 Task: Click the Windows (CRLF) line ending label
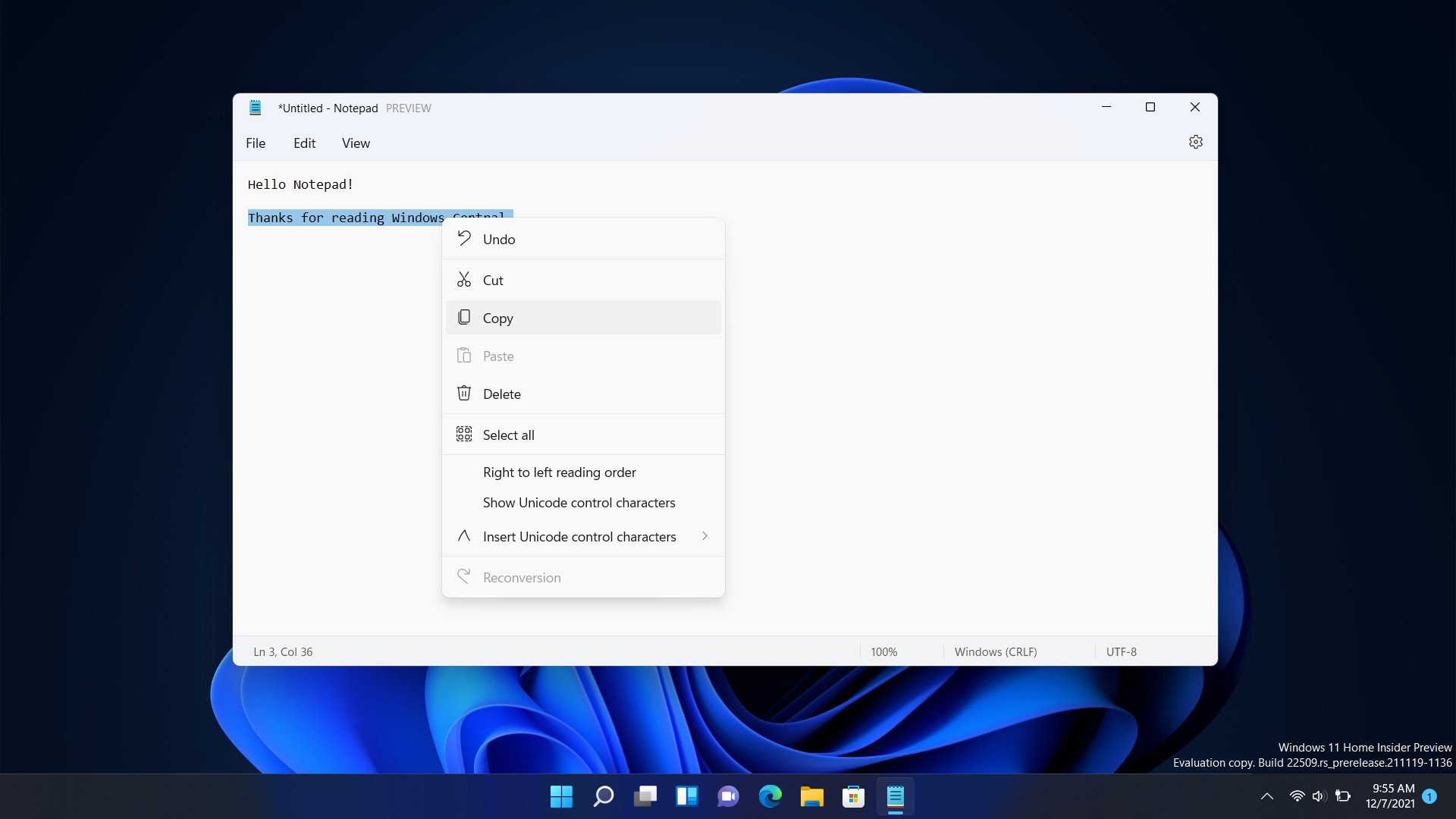pos(995,652)
